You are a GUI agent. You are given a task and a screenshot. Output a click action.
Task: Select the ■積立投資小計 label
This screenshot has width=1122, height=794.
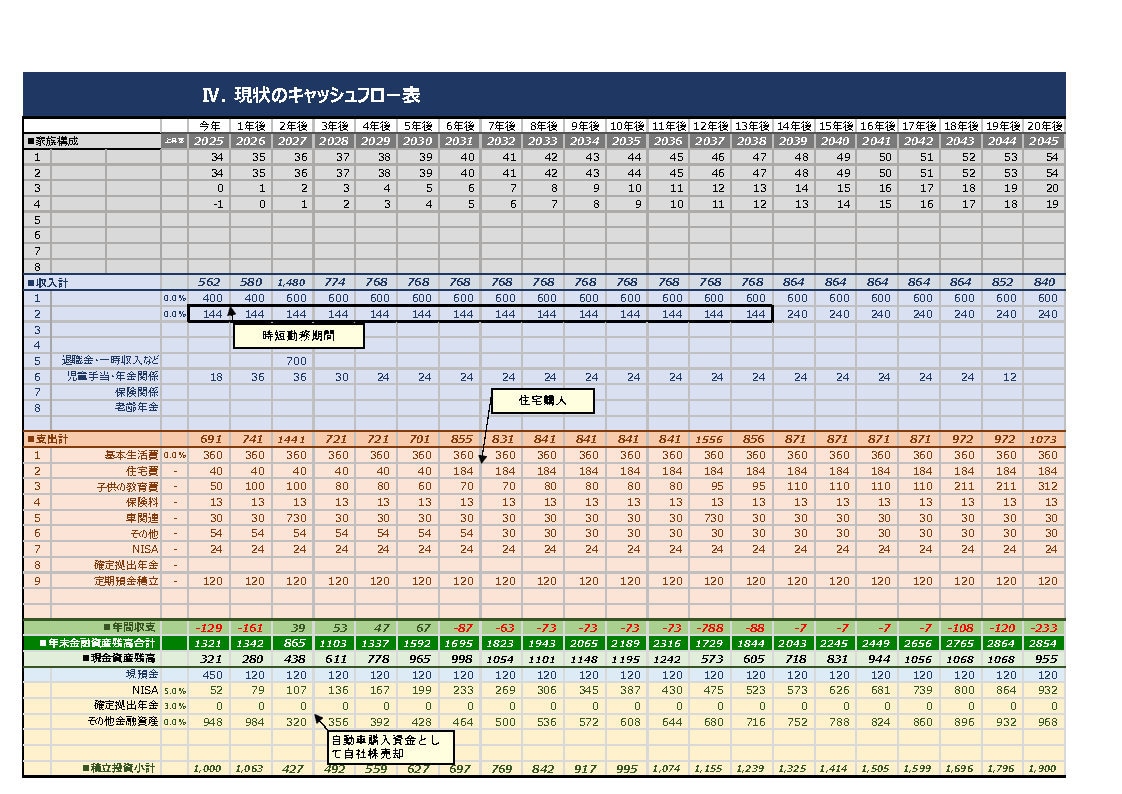pos(119,768)
